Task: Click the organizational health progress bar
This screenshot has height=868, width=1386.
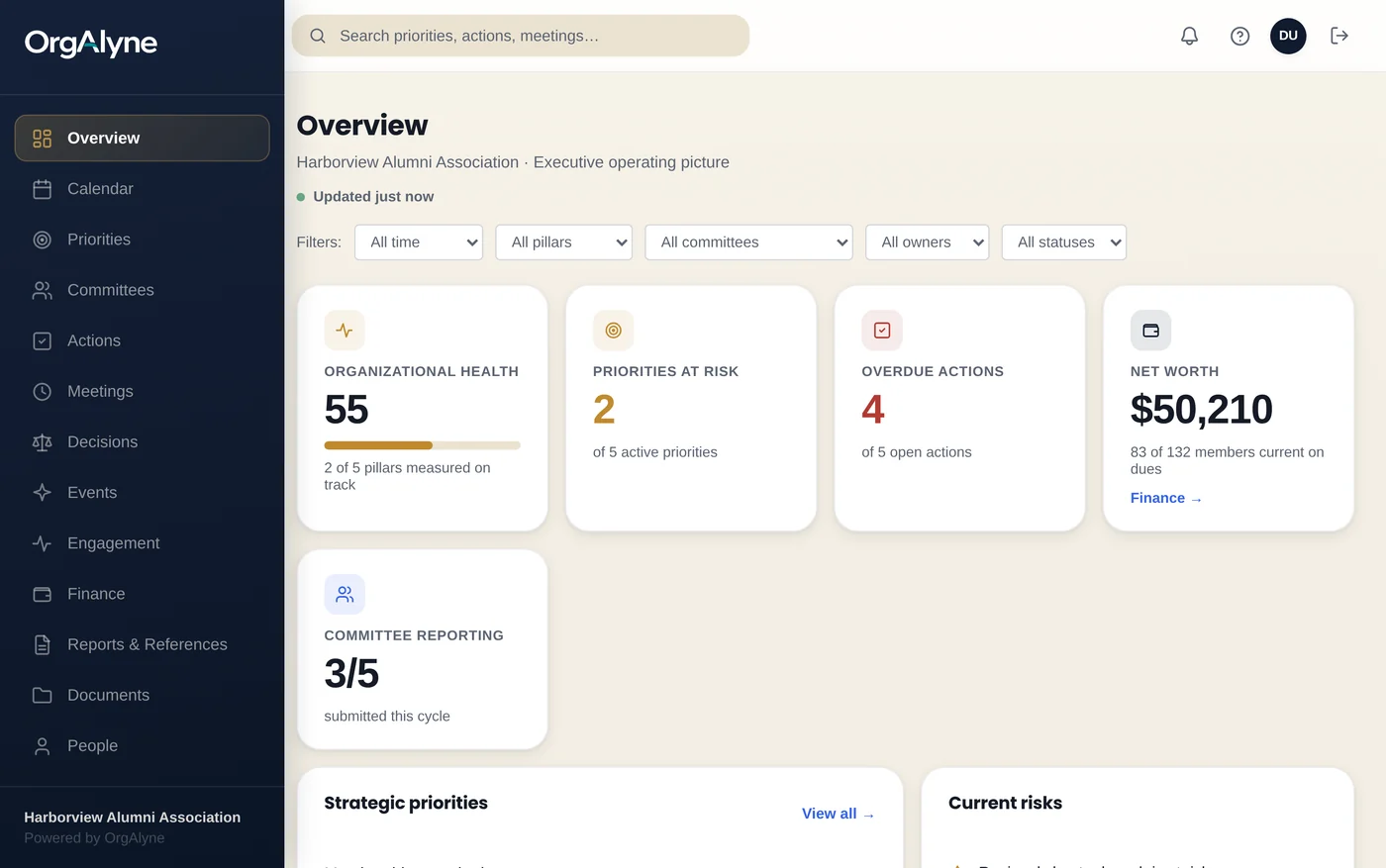Action: point(423,445)
